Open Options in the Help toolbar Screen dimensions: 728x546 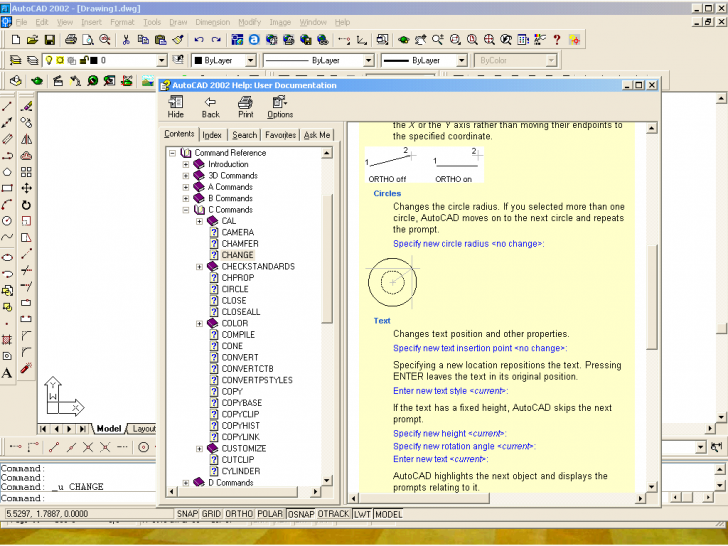pos(280,107)
